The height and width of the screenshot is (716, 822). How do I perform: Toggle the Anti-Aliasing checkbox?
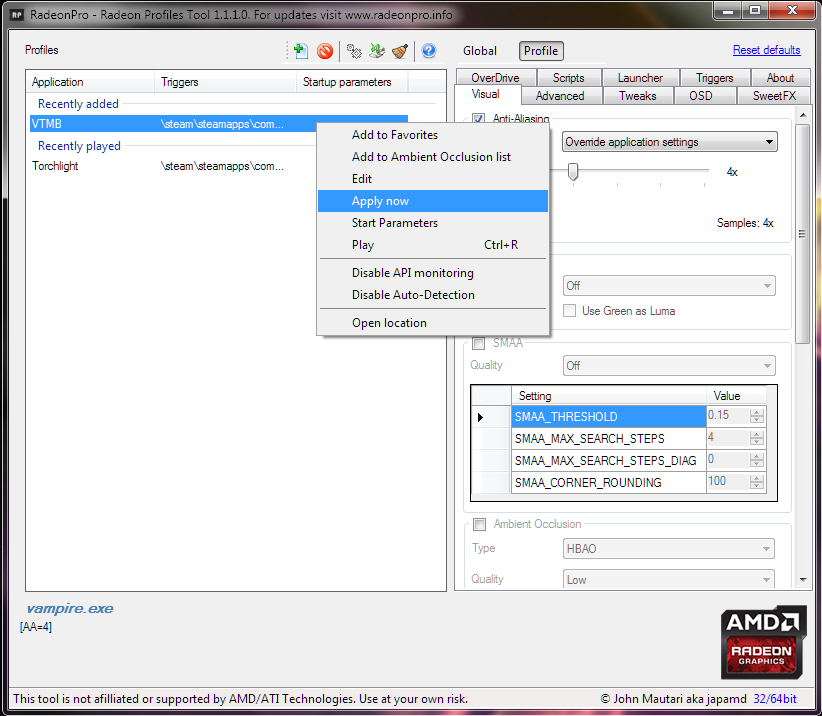click(478, 118)
